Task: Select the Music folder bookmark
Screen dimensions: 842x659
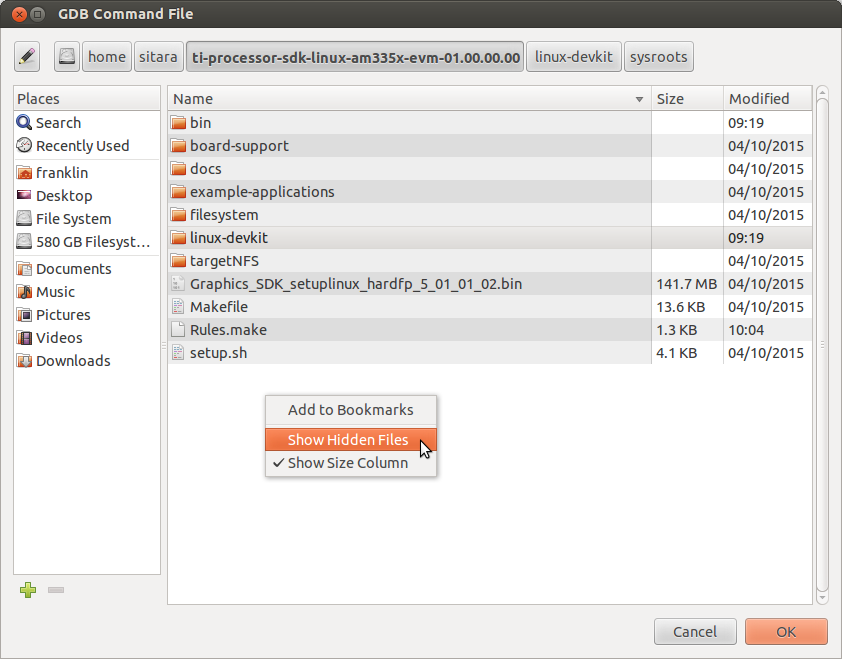Action: pos(55,291)
